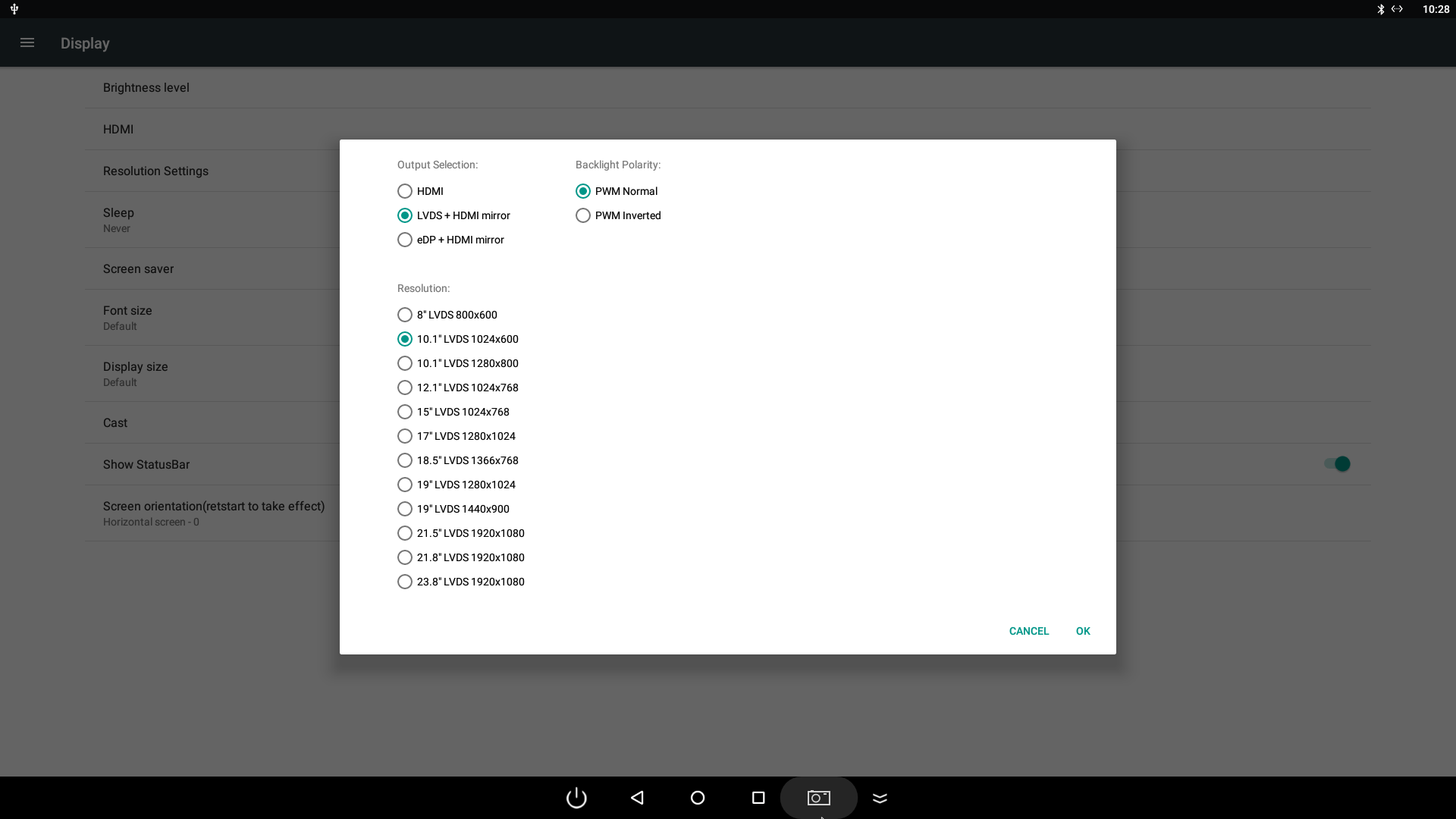The image size is (1456, 819).
Task: Hide navigation bar with down-chevron icon
Action: point(880,798)
